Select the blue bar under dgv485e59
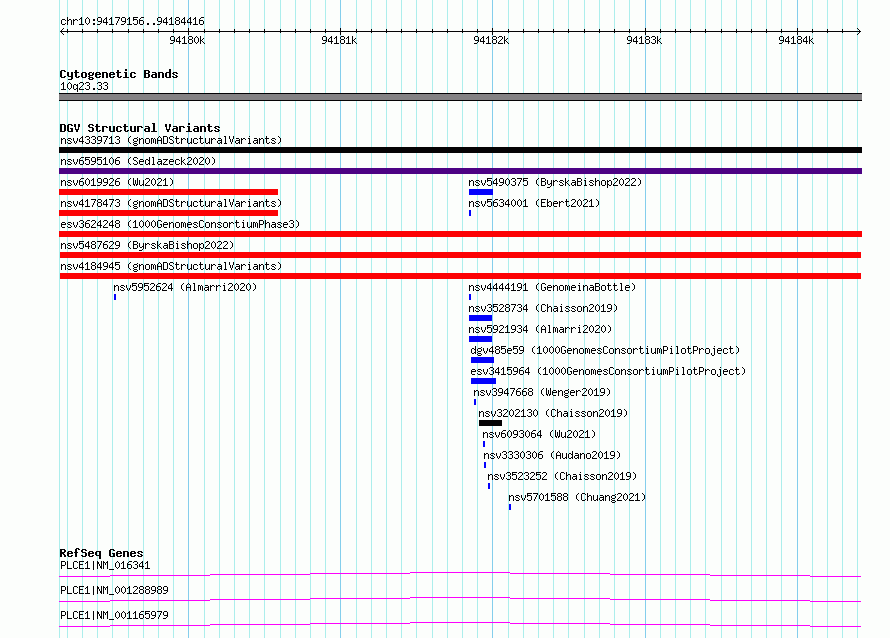Screen dimensions: 890x638 click(x=482, y=360)
